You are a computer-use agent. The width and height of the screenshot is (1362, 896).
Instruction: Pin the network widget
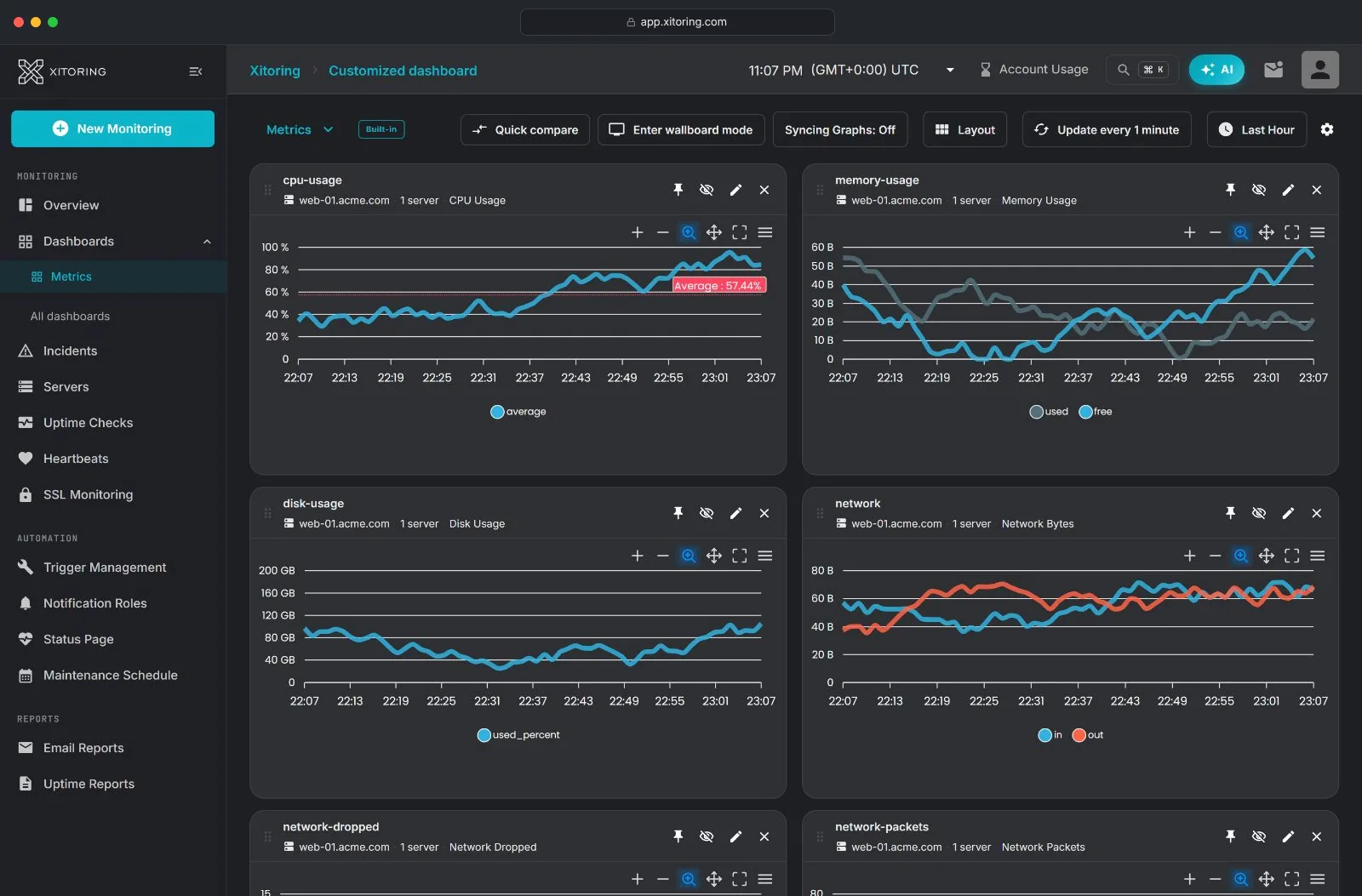pos(1230,513)
